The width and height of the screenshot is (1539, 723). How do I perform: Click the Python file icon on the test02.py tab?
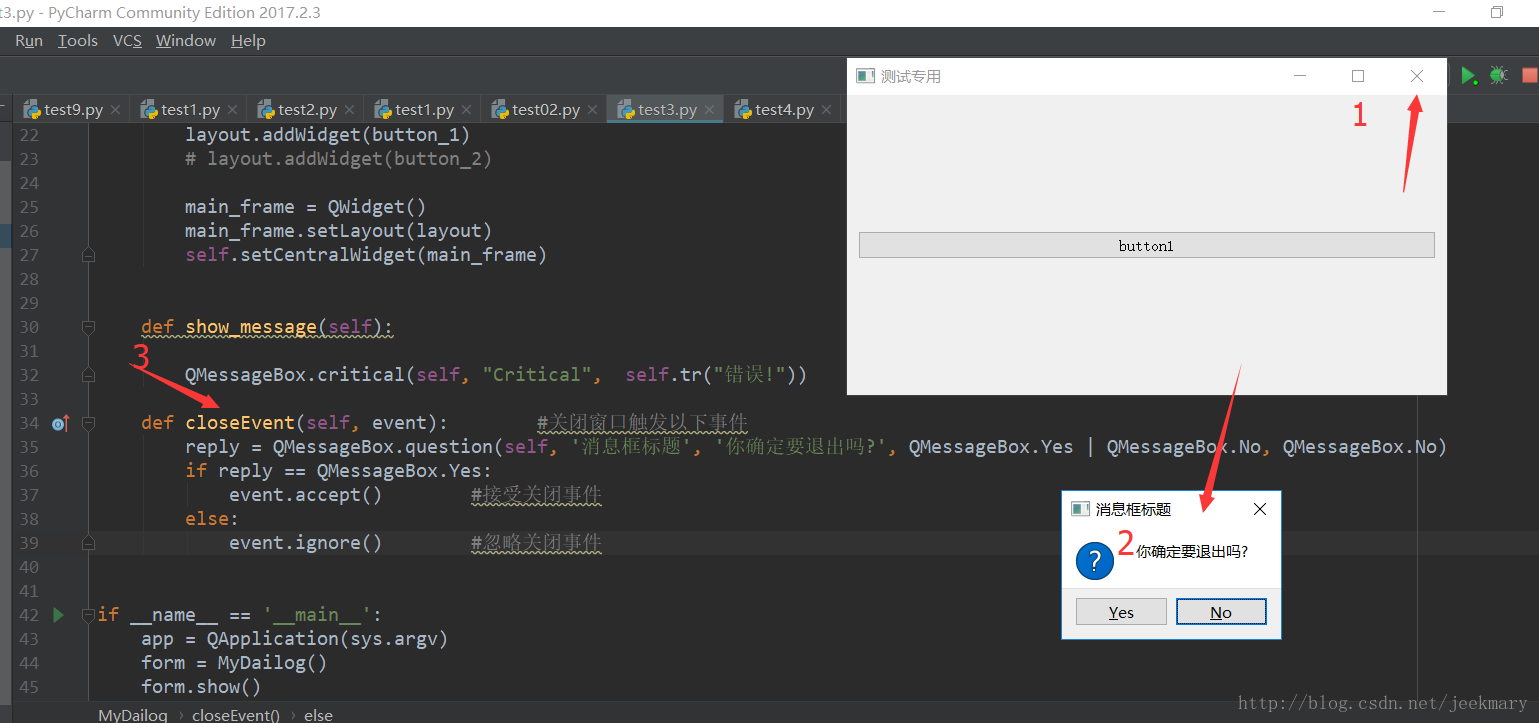pos(500,109)
